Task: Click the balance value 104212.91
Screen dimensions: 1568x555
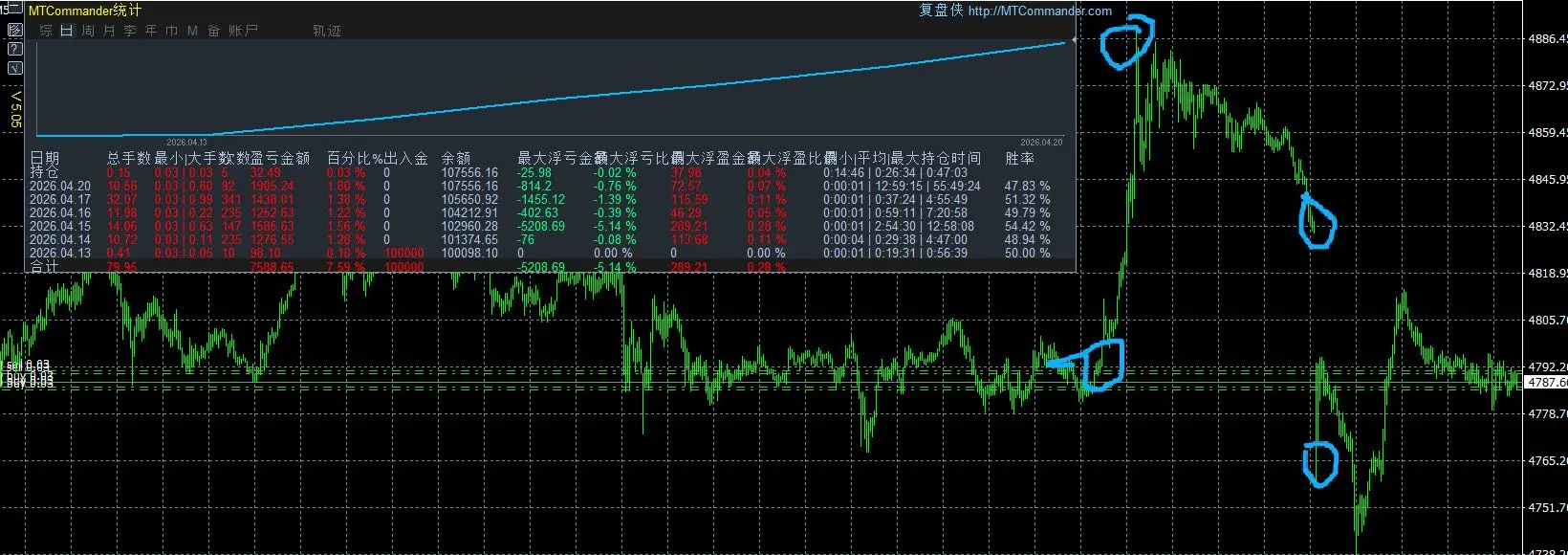Action: 469,213
